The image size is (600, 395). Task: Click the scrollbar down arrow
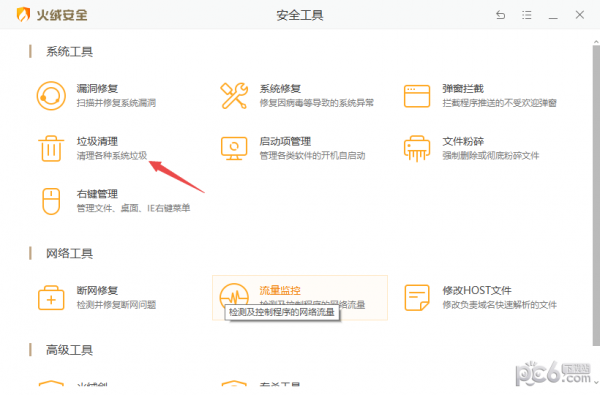pyautogui.click(x=596, y=382)
